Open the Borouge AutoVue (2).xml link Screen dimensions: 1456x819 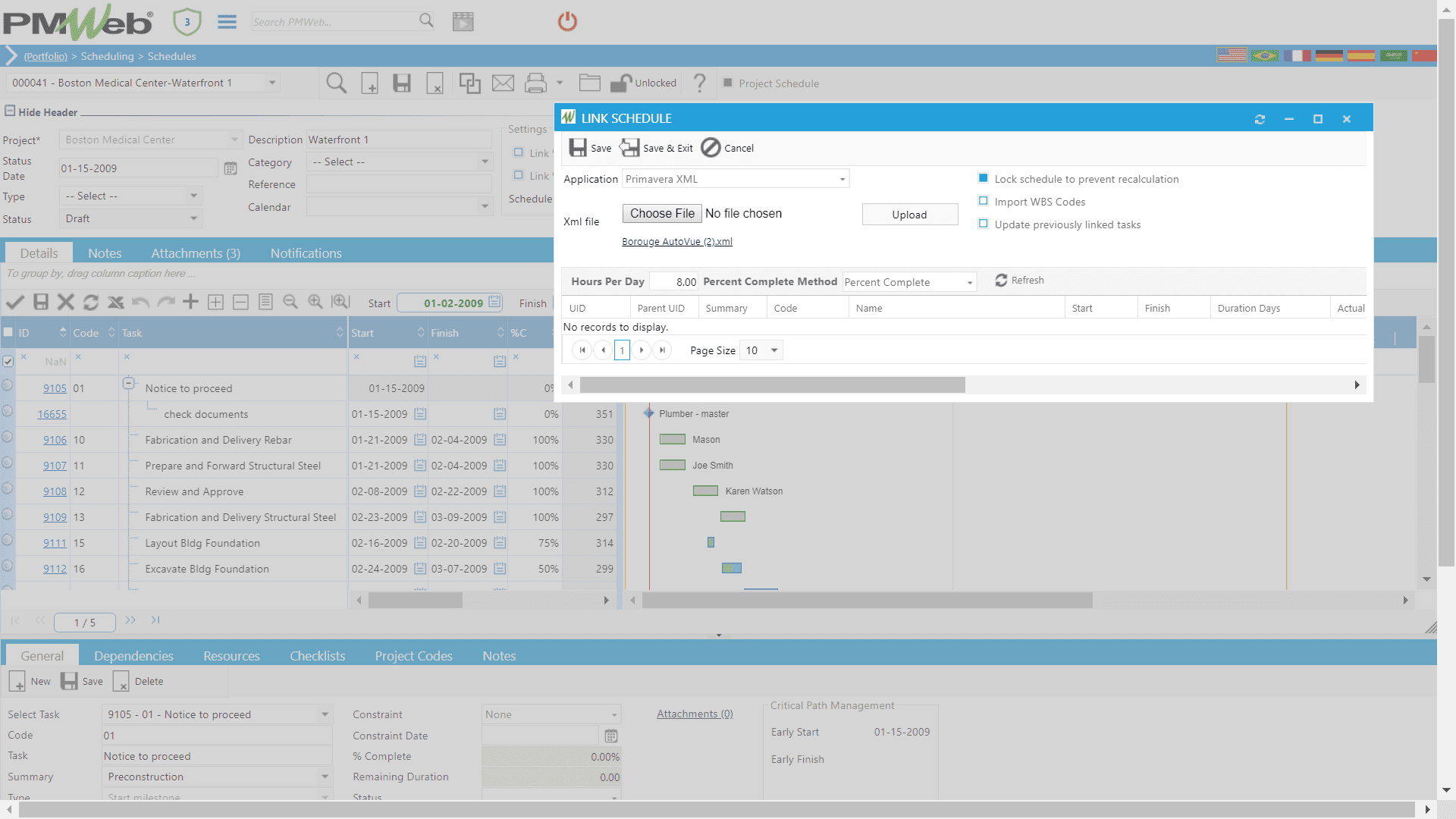[x=677, y=242]
